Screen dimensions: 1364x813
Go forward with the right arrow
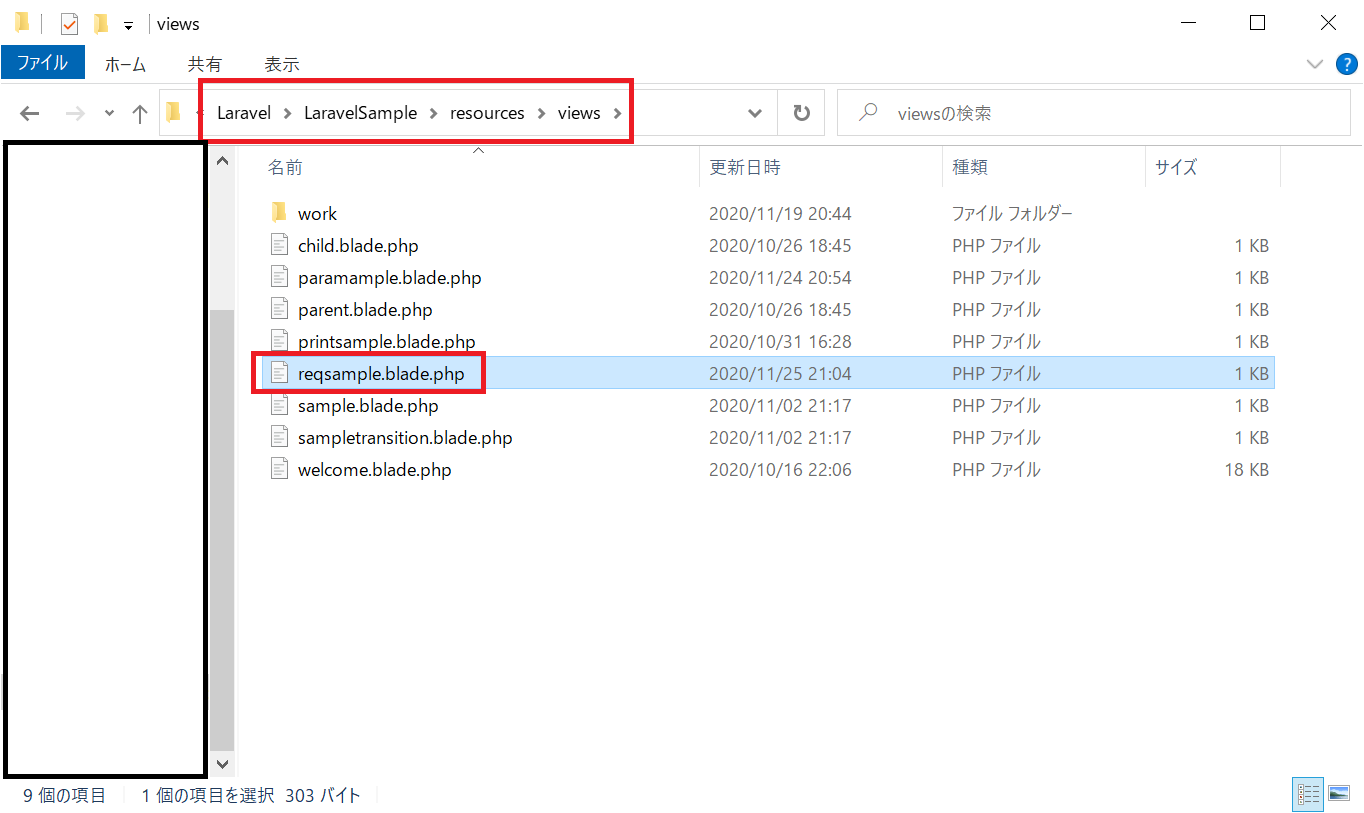74,113
